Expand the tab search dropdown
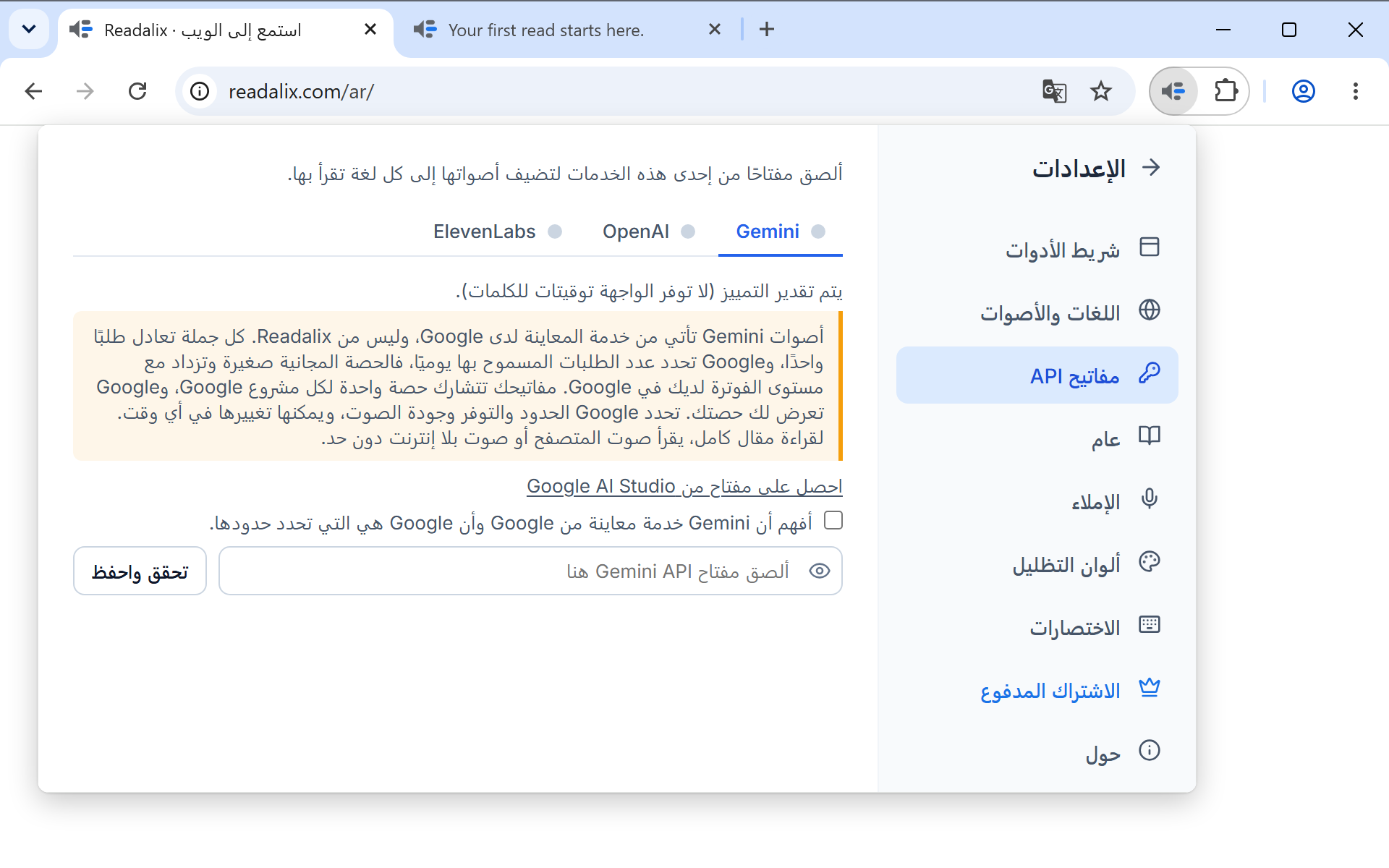1389x868 pixels. pos(29,29)
